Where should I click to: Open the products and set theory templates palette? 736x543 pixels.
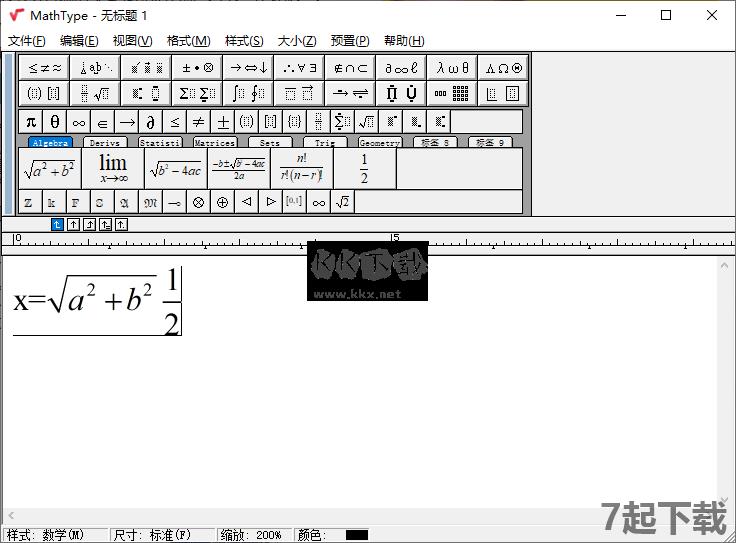click(x=401, y=93)
